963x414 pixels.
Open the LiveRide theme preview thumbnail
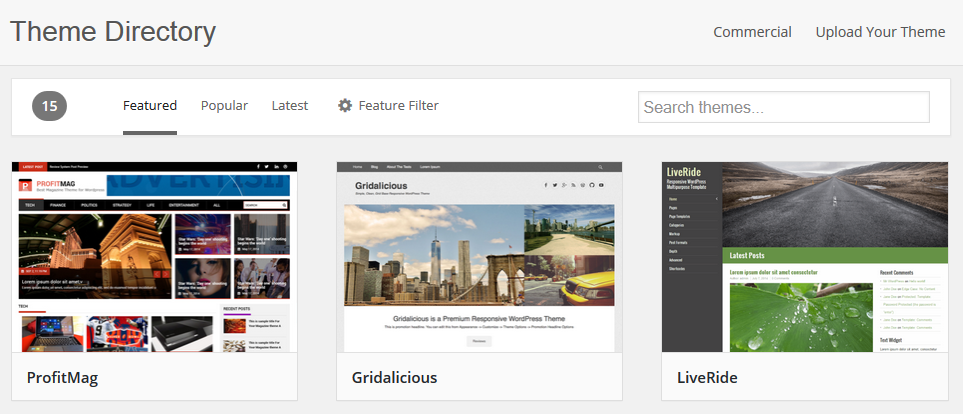805,257
